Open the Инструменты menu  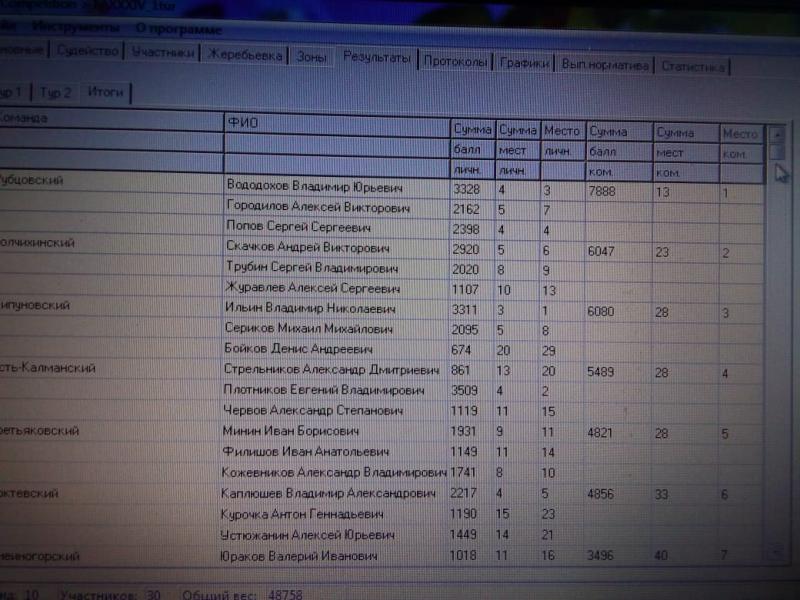76,27
